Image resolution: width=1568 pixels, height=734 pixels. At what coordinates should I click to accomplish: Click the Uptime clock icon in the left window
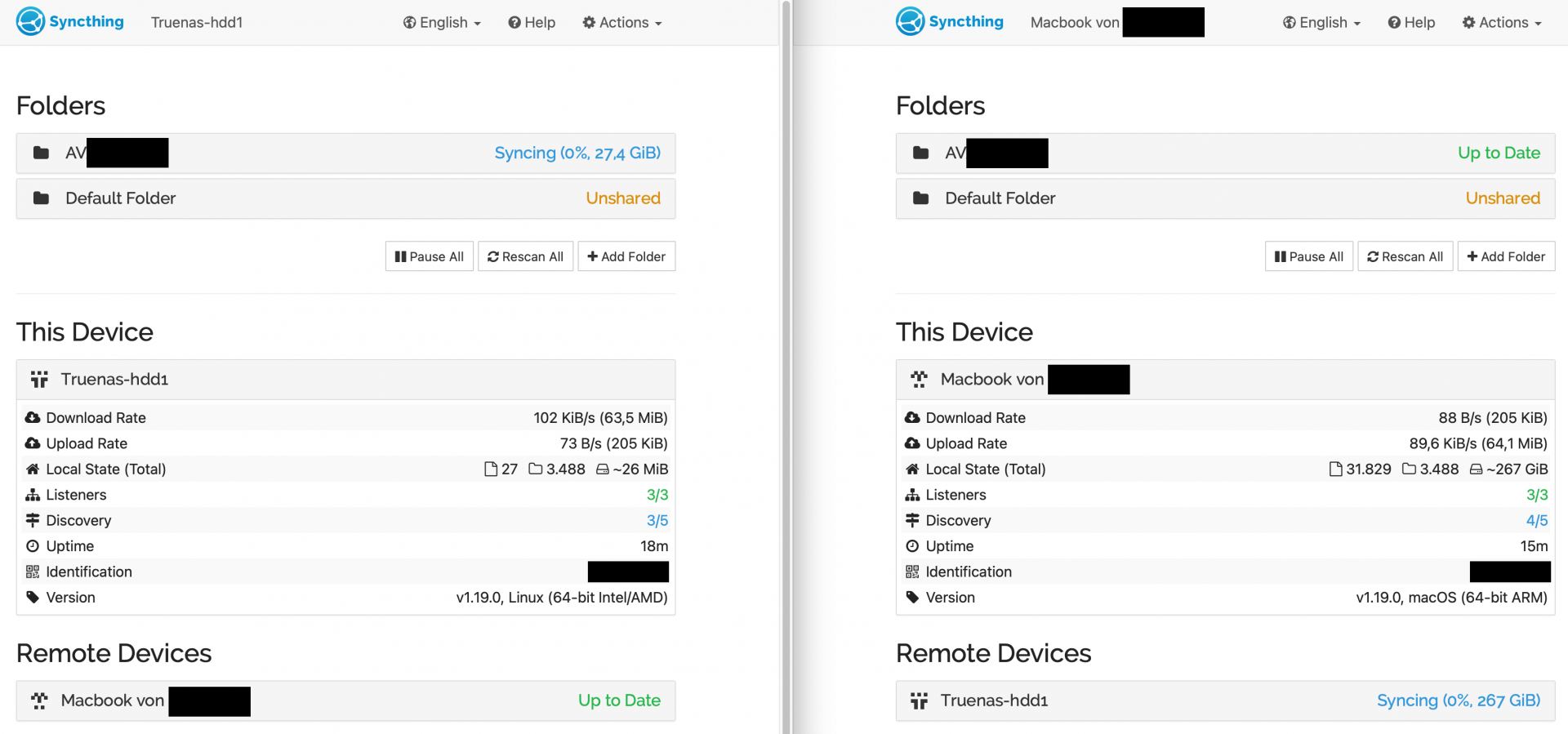(33, 546)
